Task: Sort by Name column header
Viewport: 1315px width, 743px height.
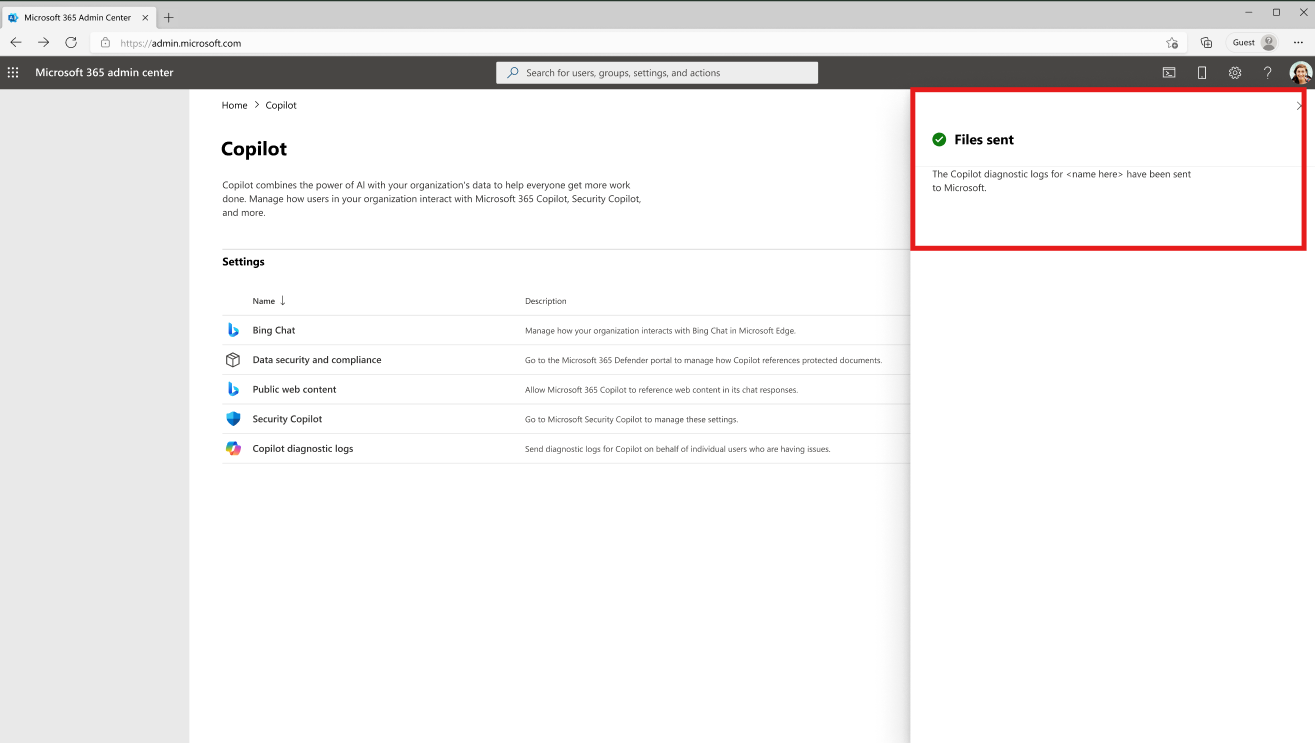Action: coord(269,301)
